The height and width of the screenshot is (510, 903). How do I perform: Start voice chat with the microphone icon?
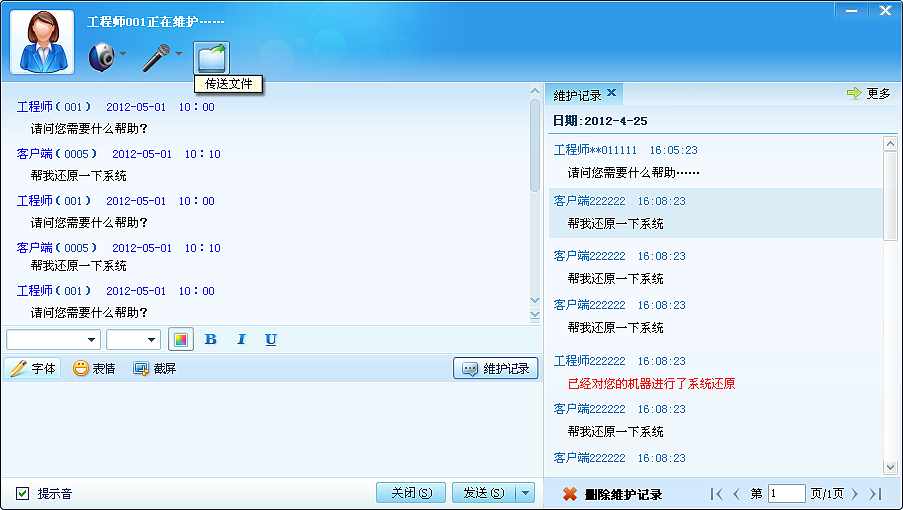(156, 58)
